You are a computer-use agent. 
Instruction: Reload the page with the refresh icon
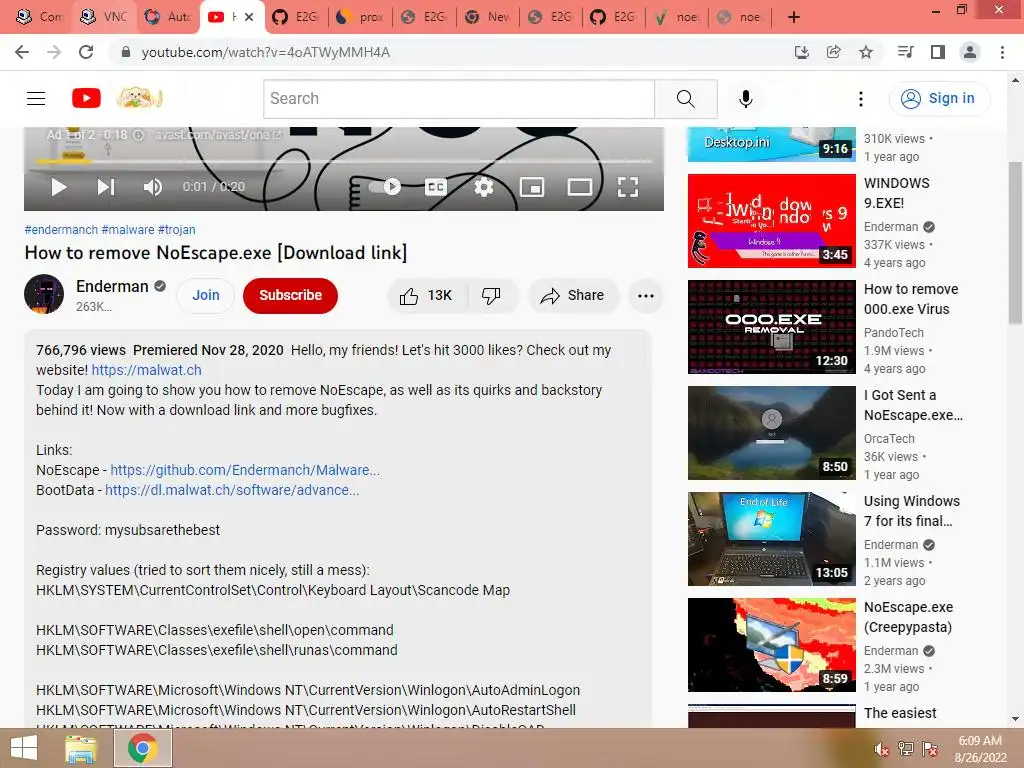(x=86, y=52)
